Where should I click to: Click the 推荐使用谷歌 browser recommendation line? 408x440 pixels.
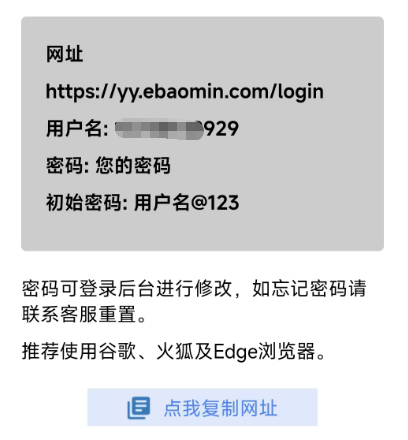(x=173, y=351)
